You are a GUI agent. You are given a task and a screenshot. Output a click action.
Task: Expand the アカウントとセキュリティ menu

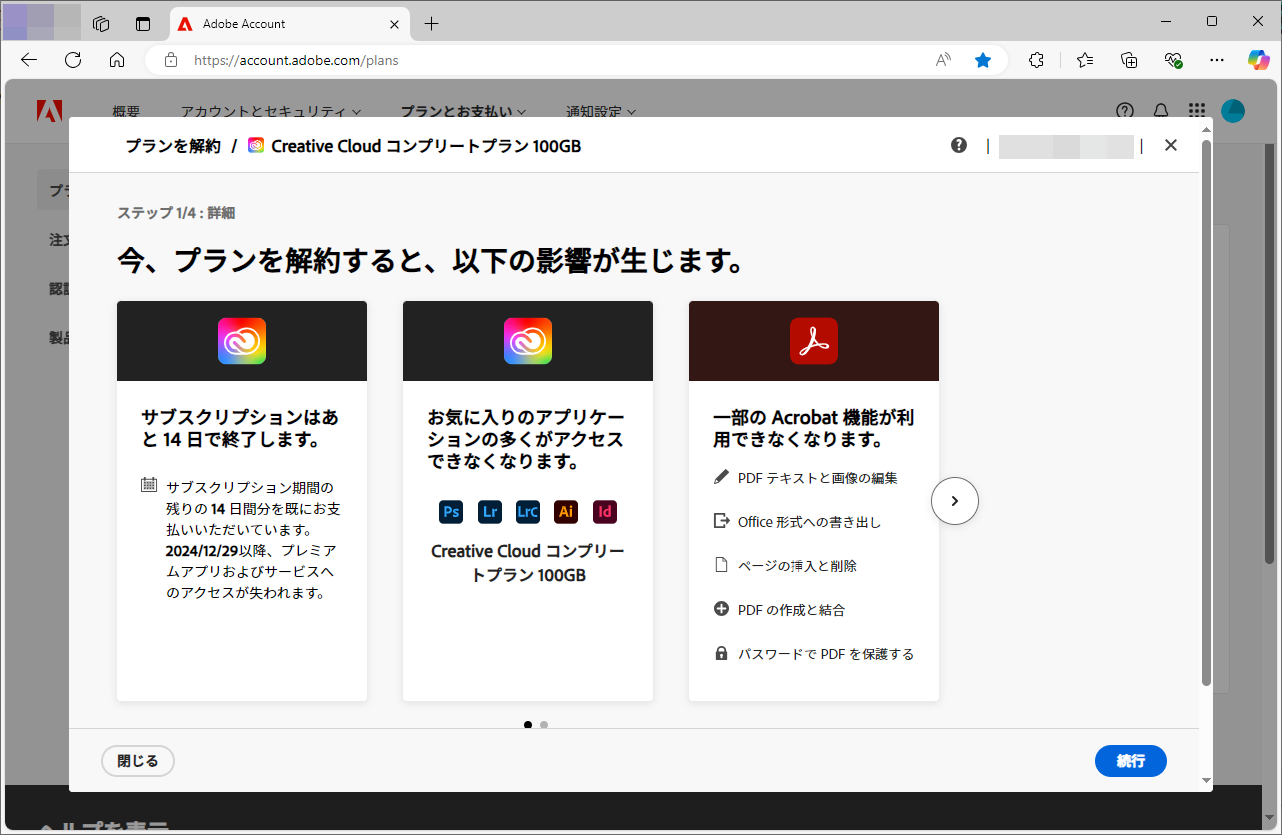point(271,112)
